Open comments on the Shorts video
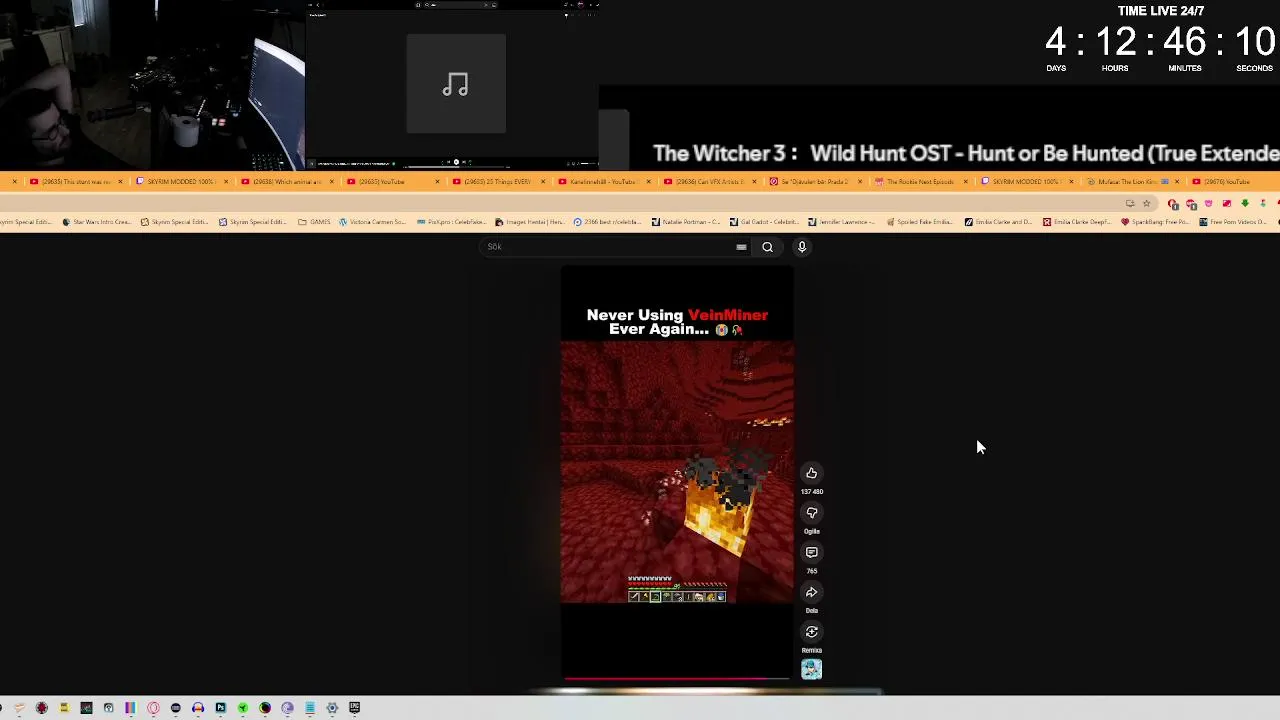 [x=811, y=552]
